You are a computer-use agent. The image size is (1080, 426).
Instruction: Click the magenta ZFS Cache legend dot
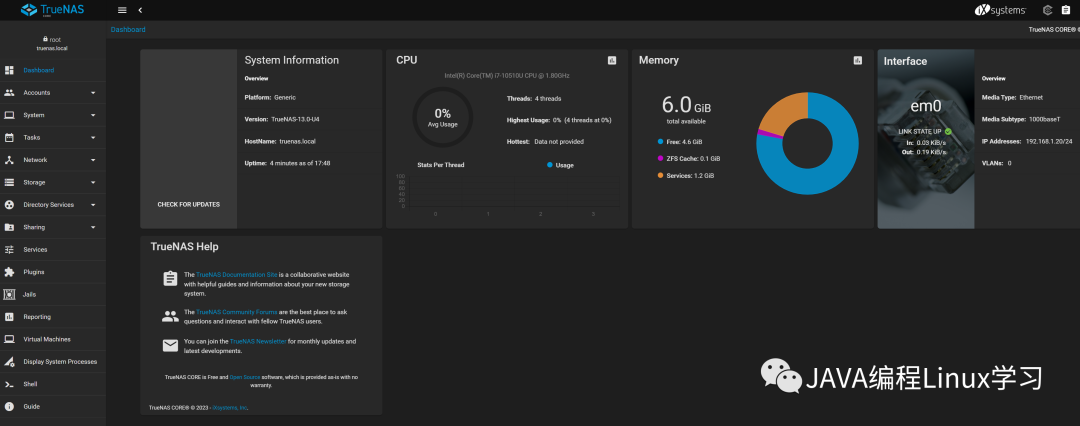661,159
